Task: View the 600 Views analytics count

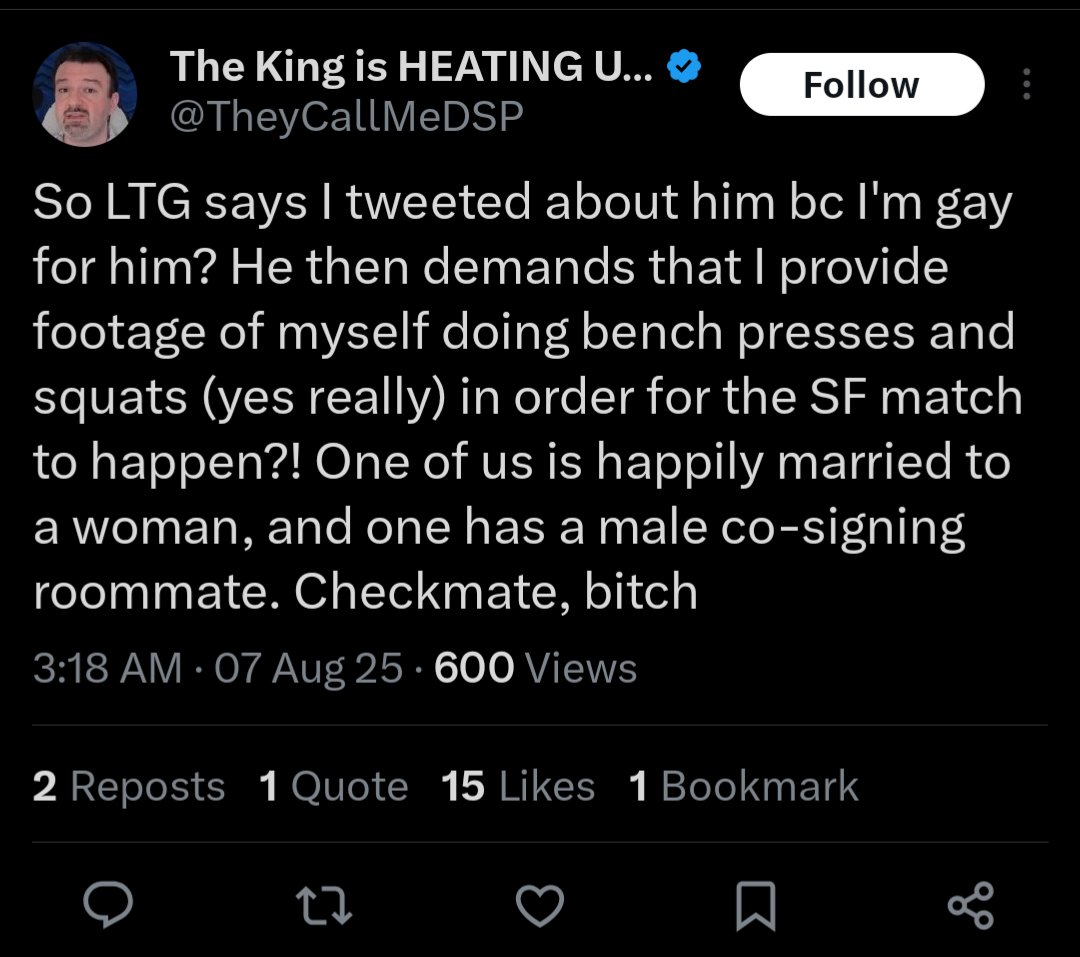Action: click(x=535, y=667)
